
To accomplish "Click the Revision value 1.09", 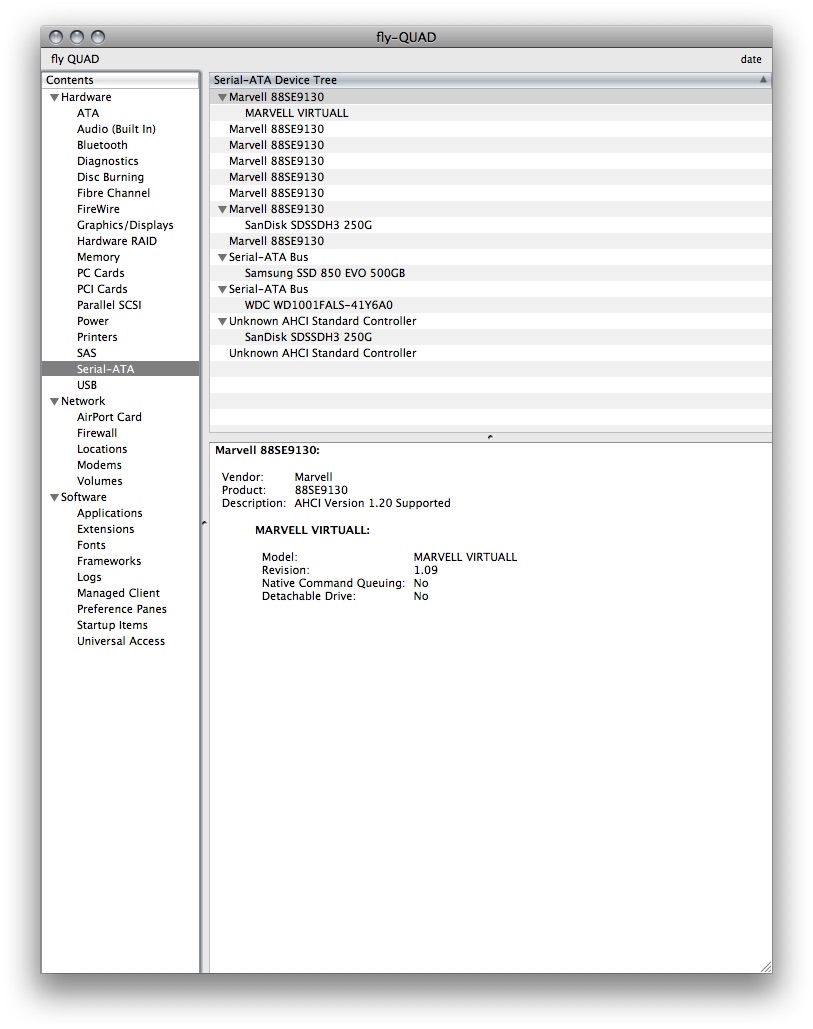I will click(425, 570).
